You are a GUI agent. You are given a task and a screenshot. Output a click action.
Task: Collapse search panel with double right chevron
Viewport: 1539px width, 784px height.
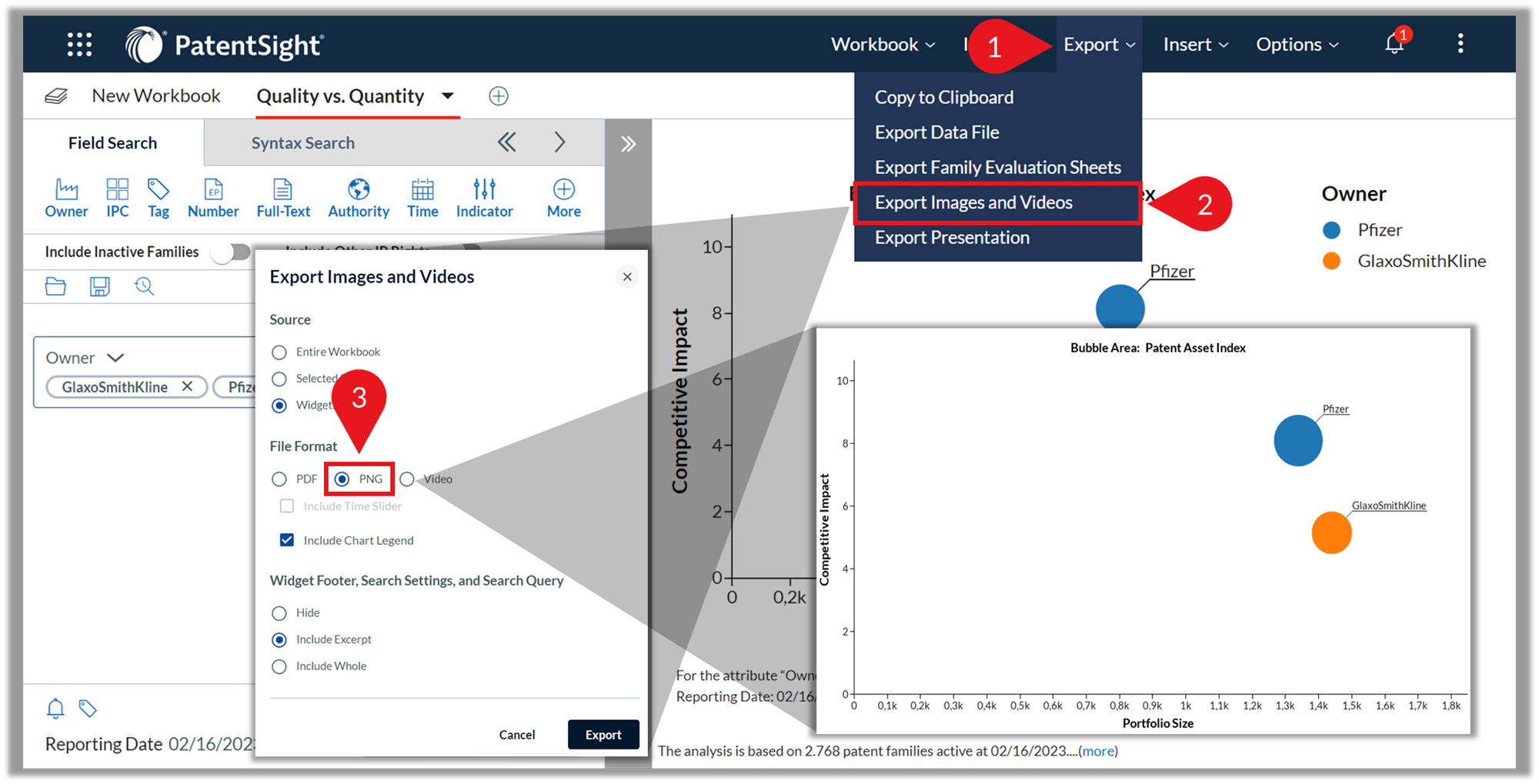(x=628, y=144)
